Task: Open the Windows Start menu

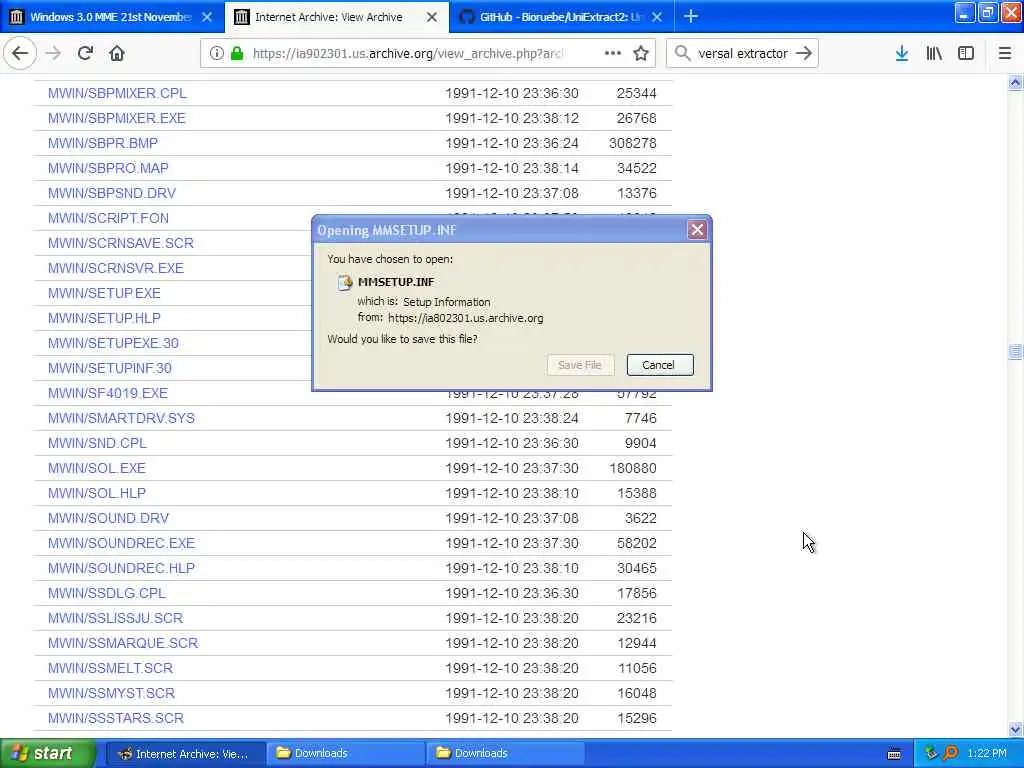Action: point(47,754)
